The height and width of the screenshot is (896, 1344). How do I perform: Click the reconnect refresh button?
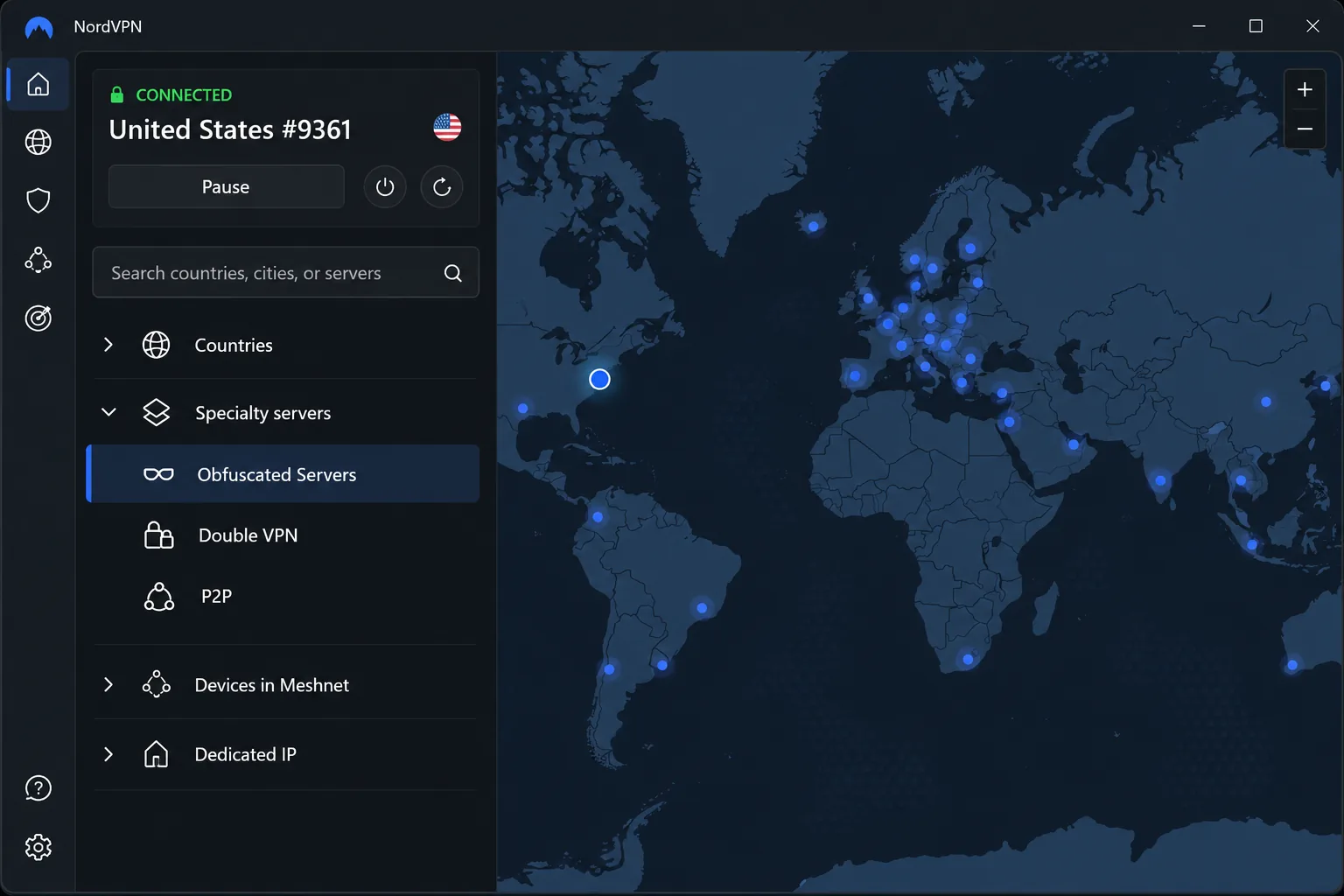coord(442,187)
